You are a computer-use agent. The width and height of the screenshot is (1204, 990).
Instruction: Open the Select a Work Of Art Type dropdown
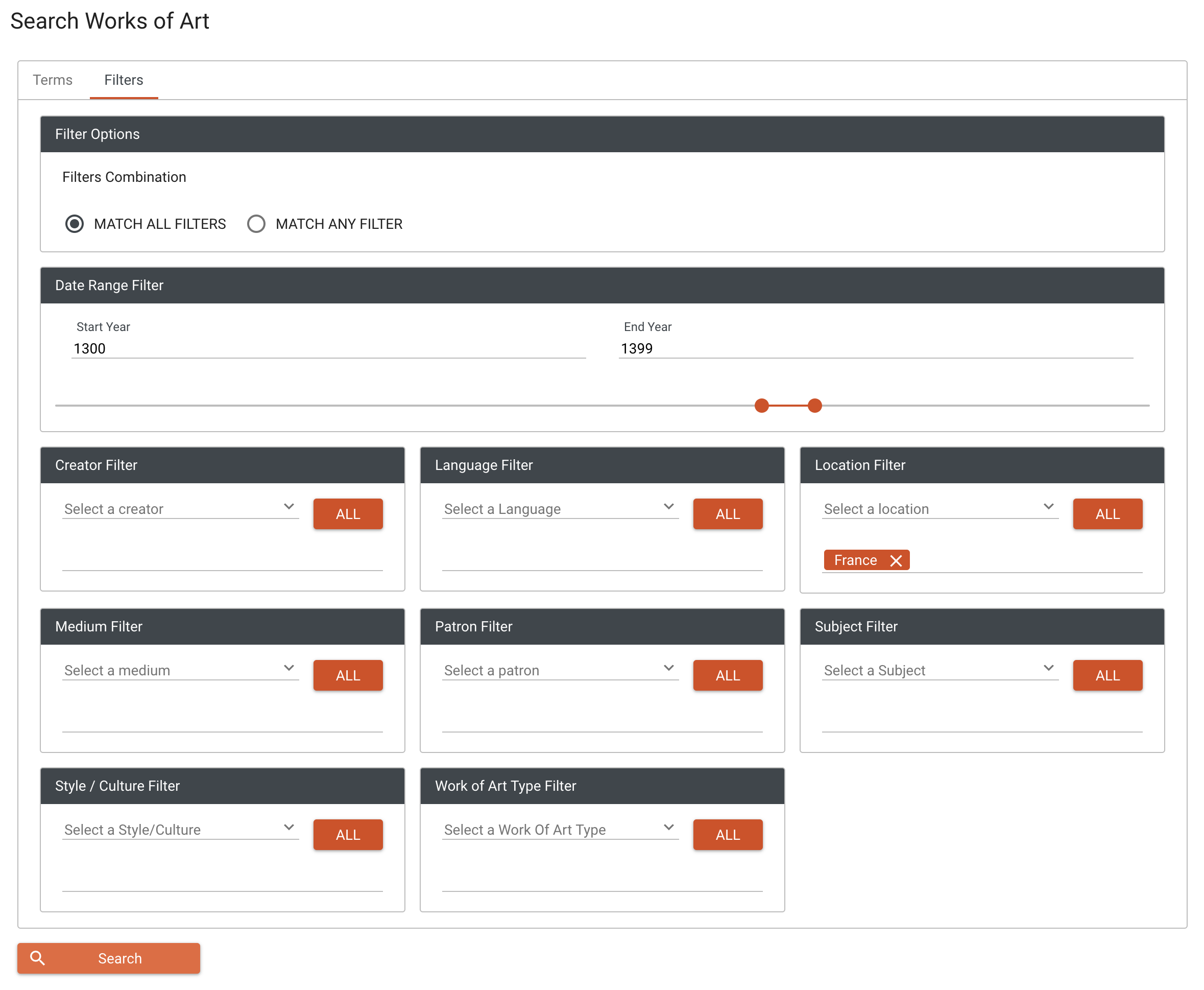(x=560, y=830)
